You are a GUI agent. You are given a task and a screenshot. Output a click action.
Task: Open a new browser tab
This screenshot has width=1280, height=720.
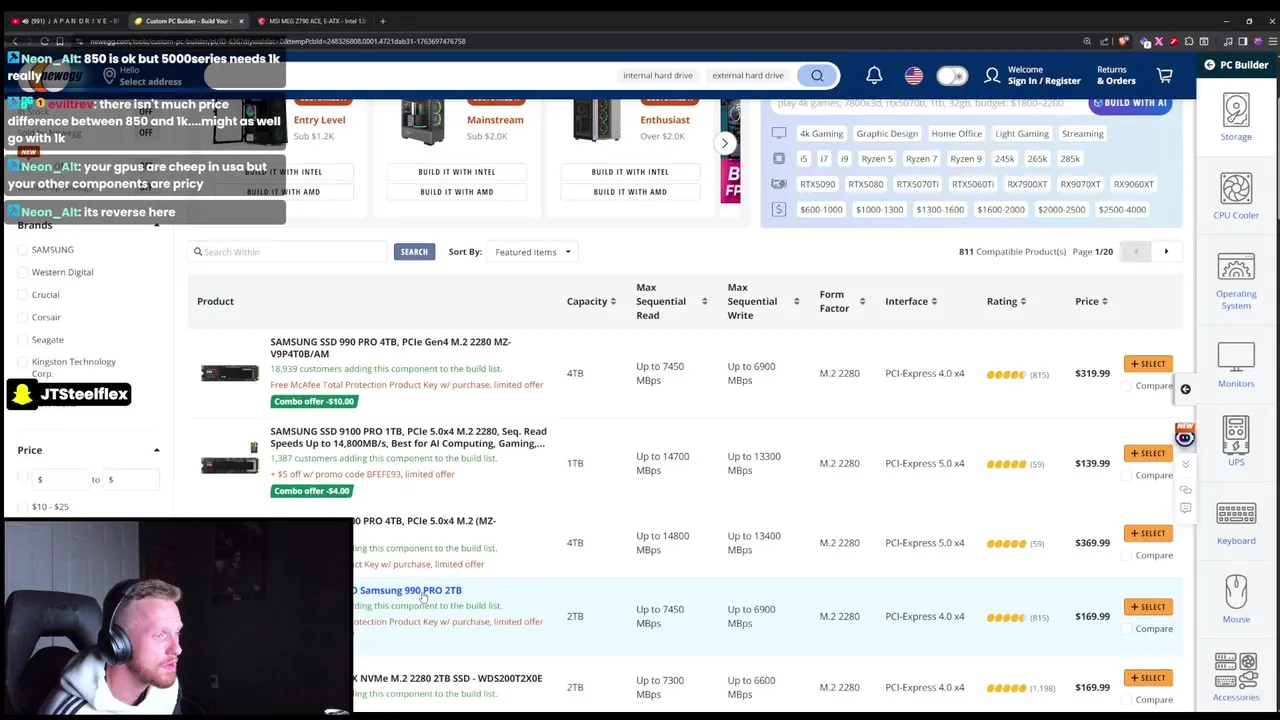click(382, 21)
